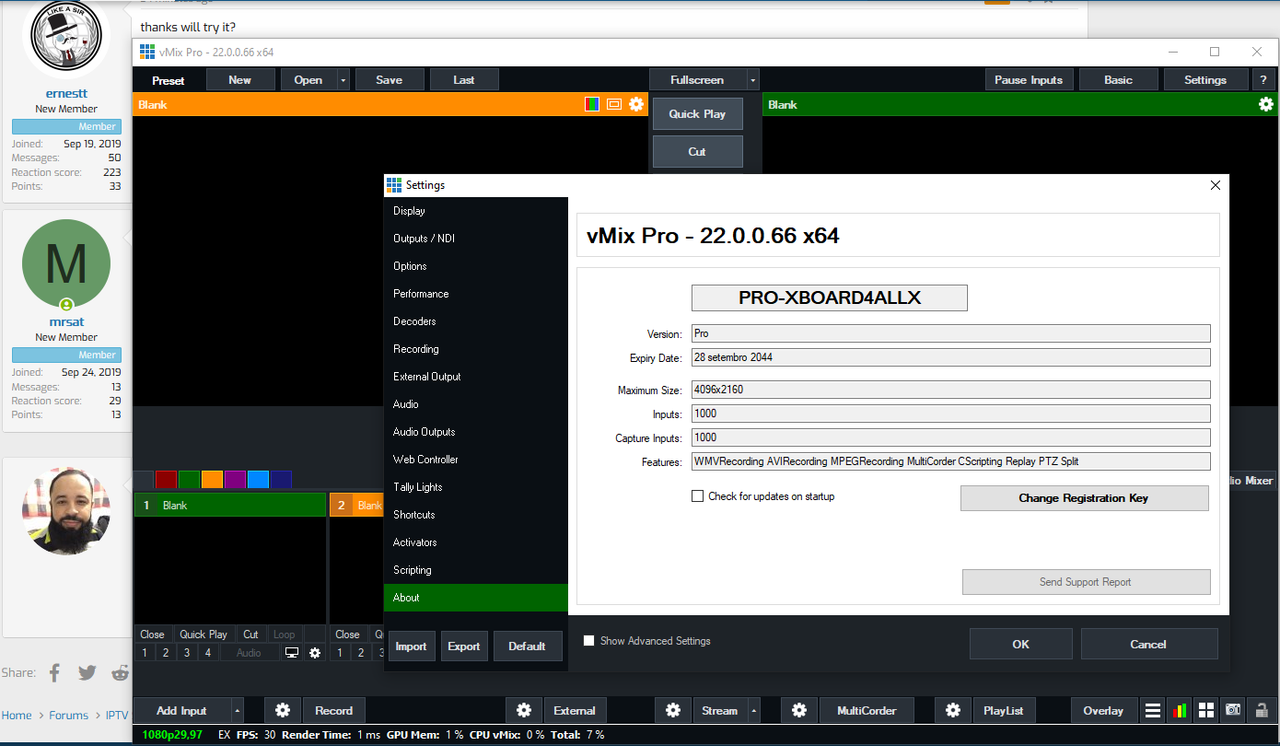Viewport: 1280px width, 746px height.
Task: Click the Features text field
Action: click(x=951, y=462)
